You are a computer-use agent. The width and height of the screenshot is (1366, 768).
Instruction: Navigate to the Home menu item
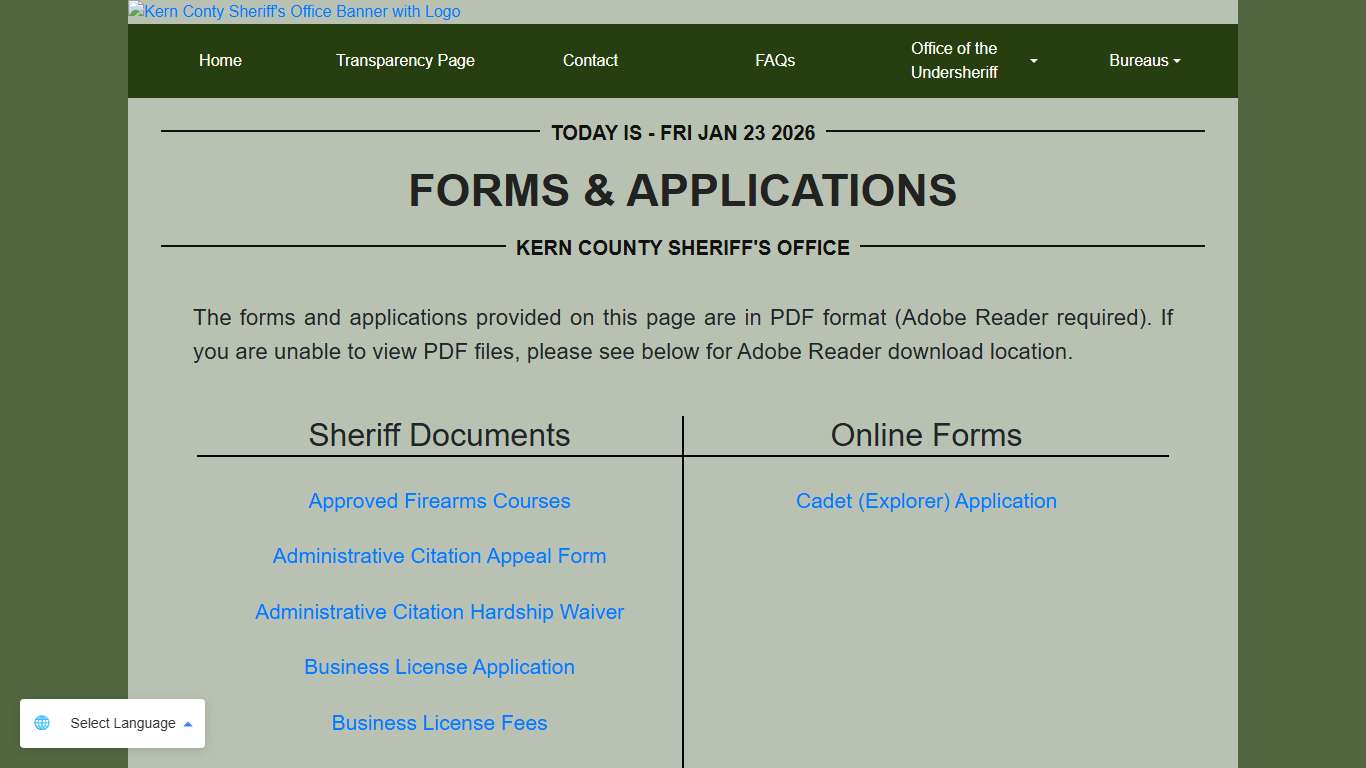click(x=220, y=61)
